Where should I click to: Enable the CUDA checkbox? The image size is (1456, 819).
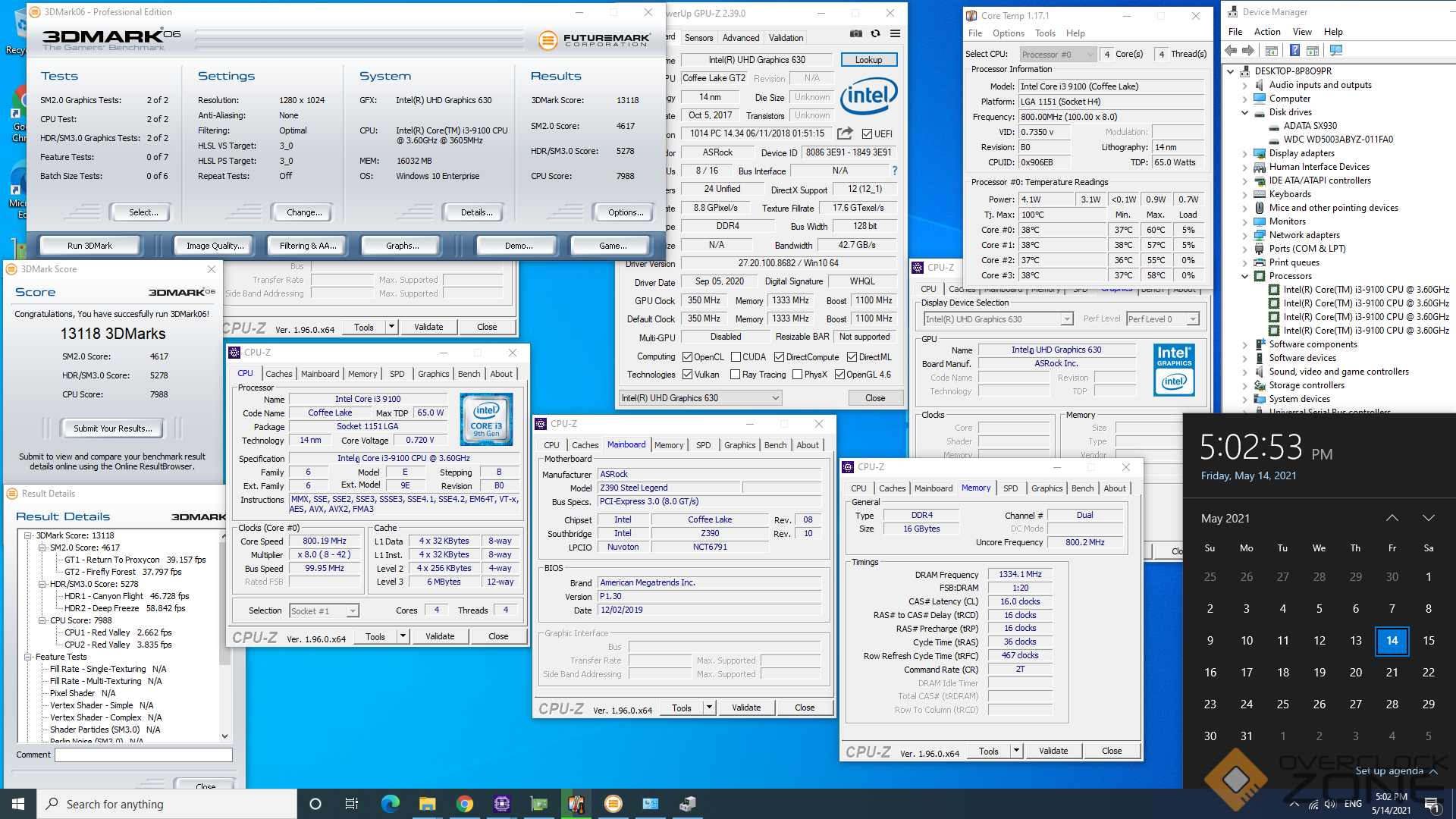click(736, 357)
